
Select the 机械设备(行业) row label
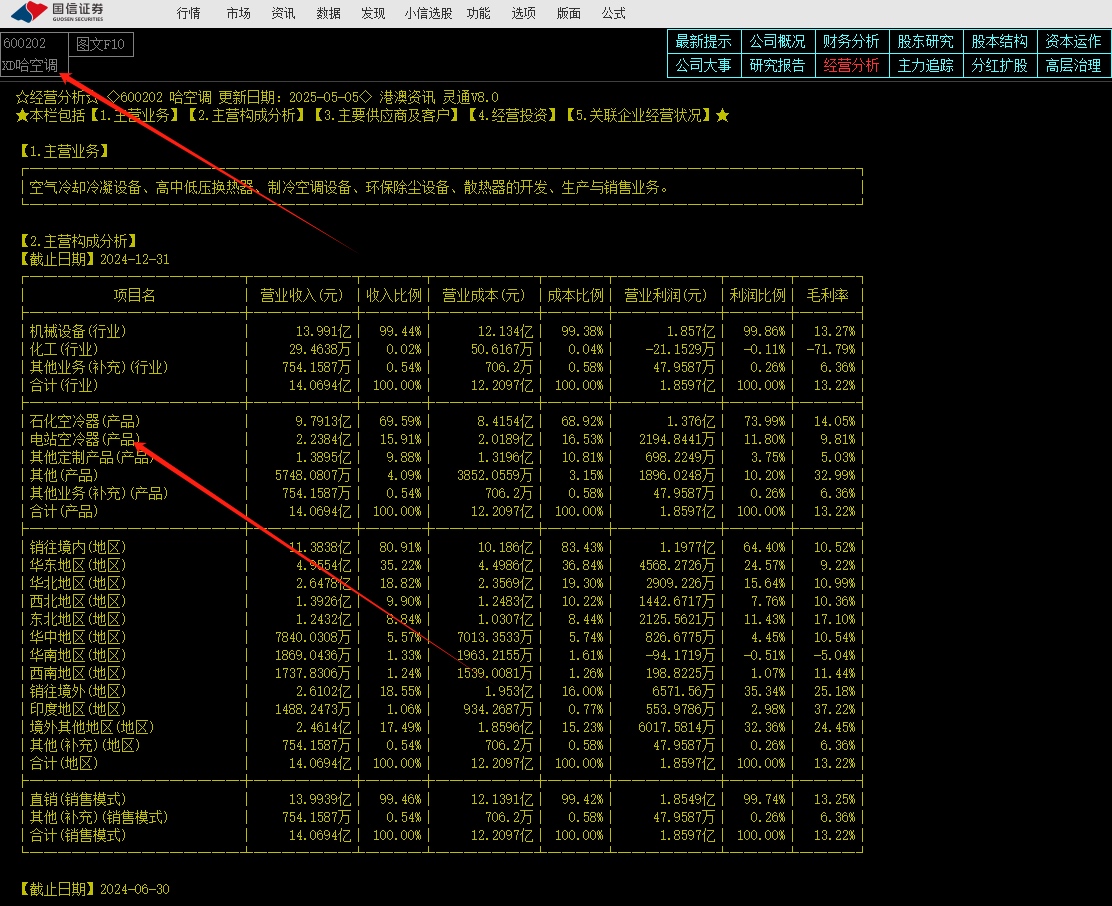coord(78,331)
